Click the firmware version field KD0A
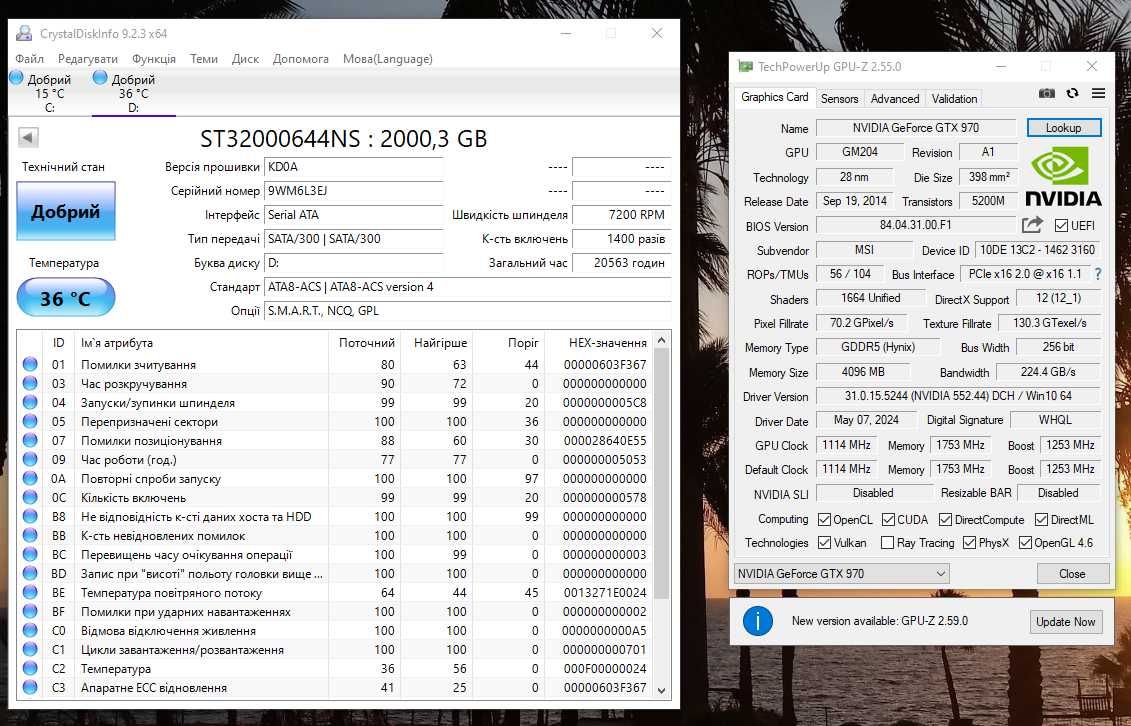 coord(353,167)
